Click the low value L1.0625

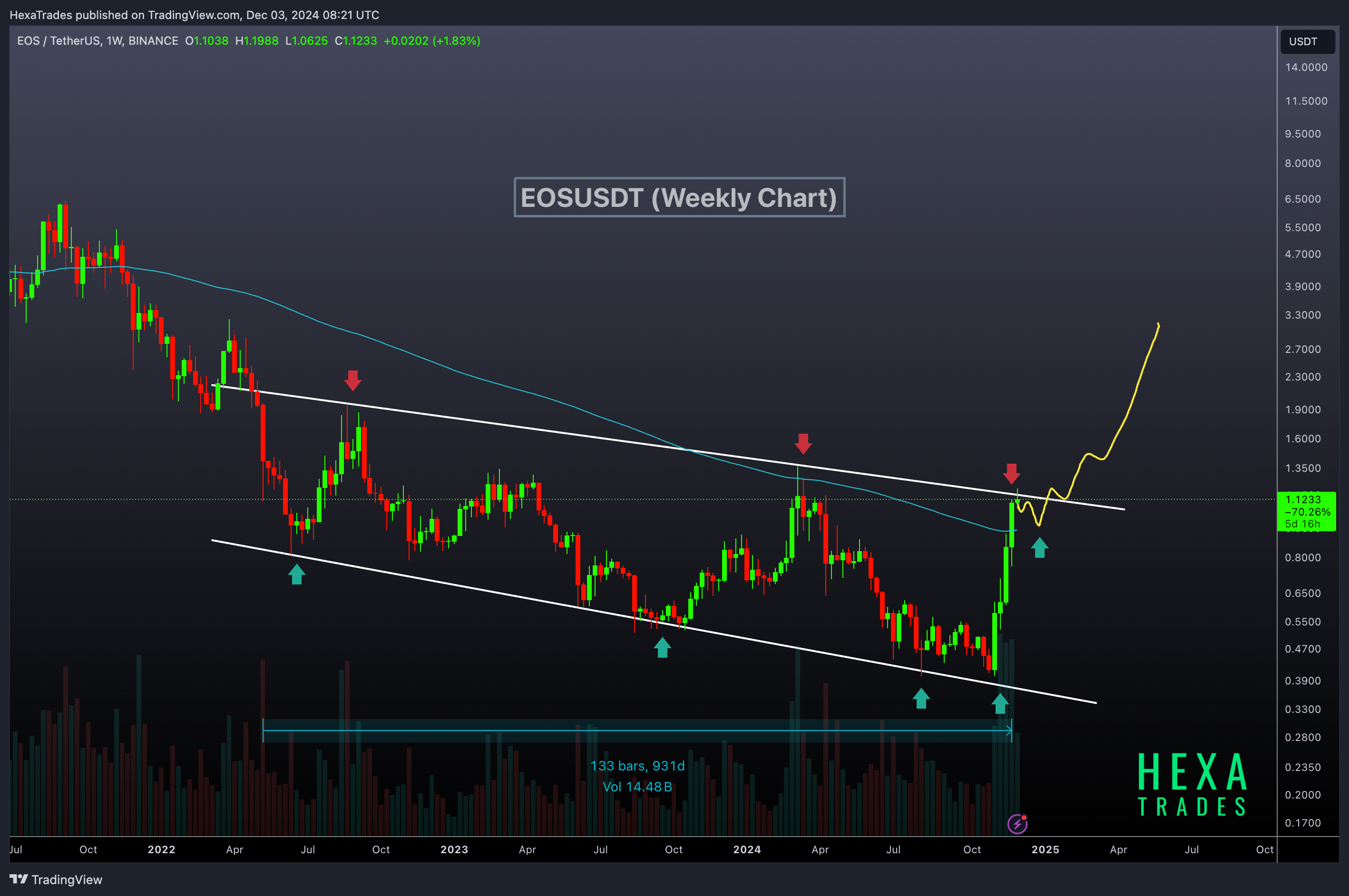(x=307, y=40)
